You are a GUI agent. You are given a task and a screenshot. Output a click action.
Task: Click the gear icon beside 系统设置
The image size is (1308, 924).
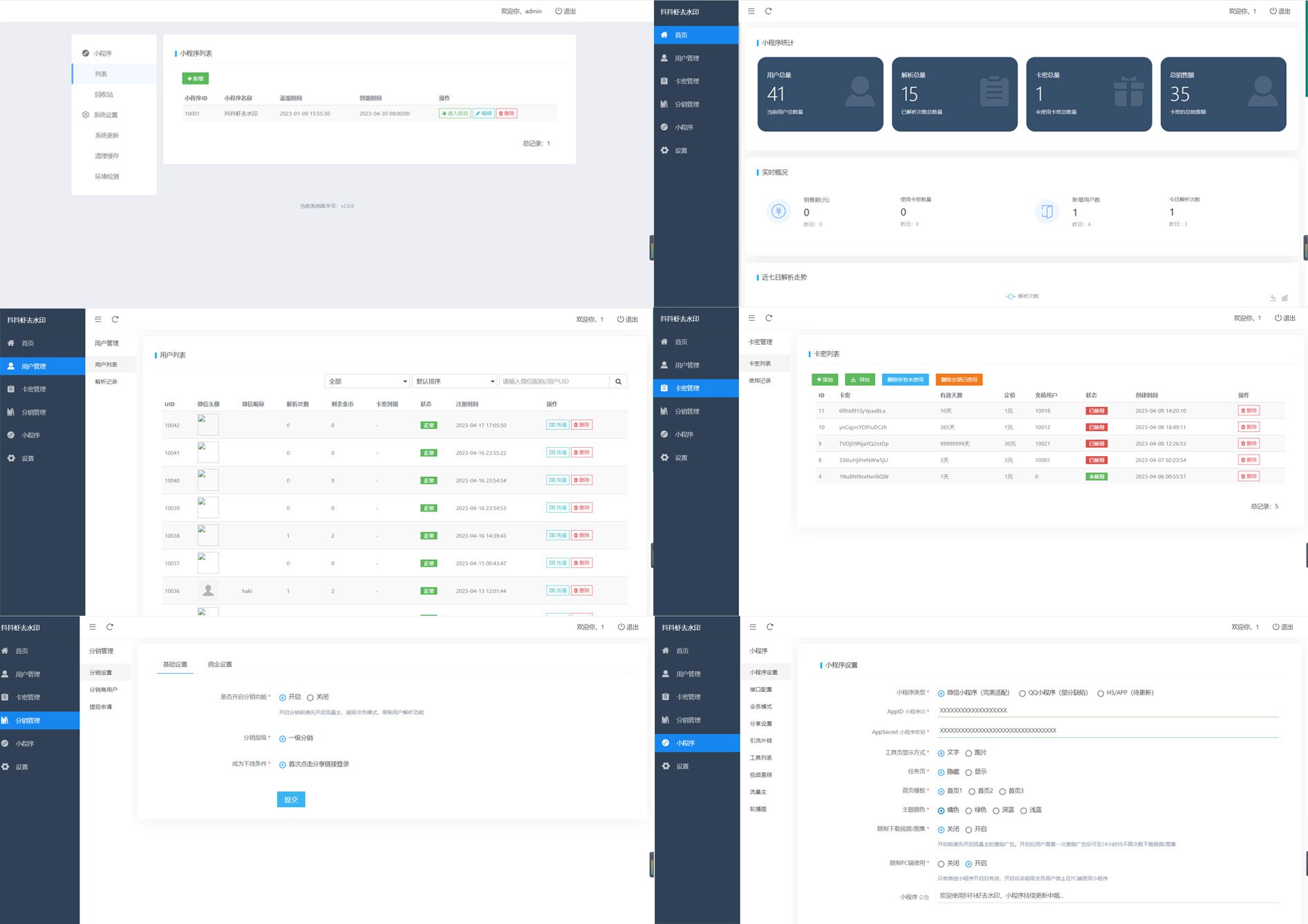point(86,115)
